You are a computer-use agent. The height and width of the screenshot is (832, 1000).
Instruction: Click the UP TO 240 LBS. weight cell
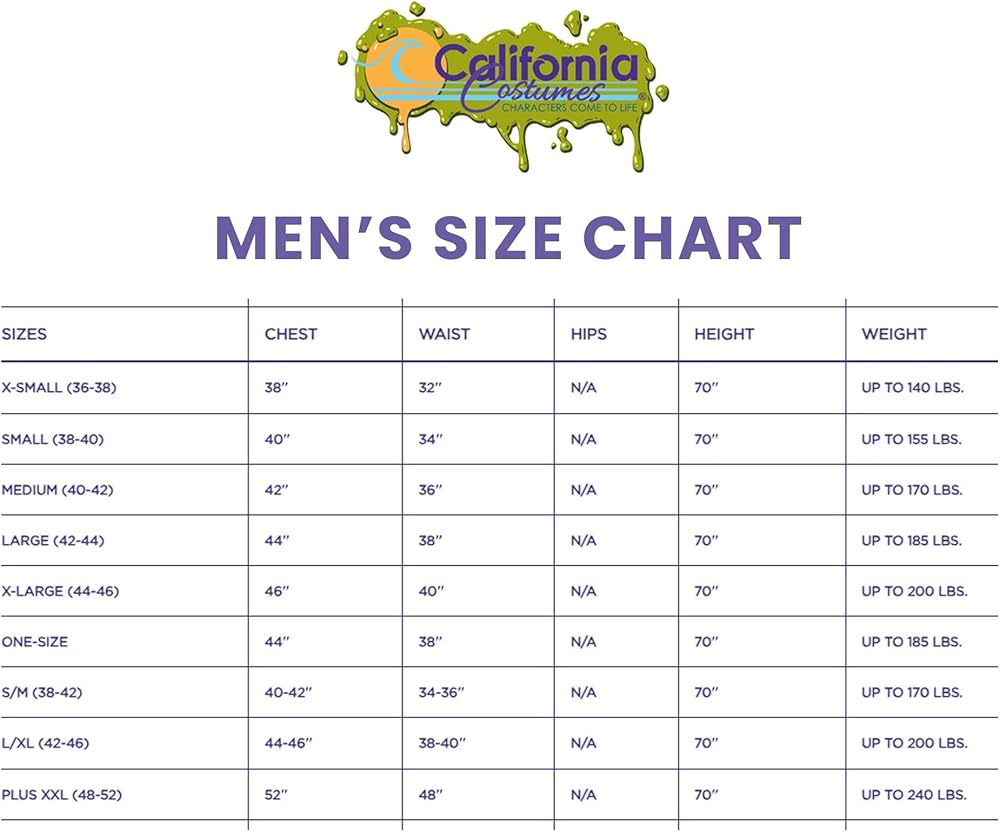point(914,795)
